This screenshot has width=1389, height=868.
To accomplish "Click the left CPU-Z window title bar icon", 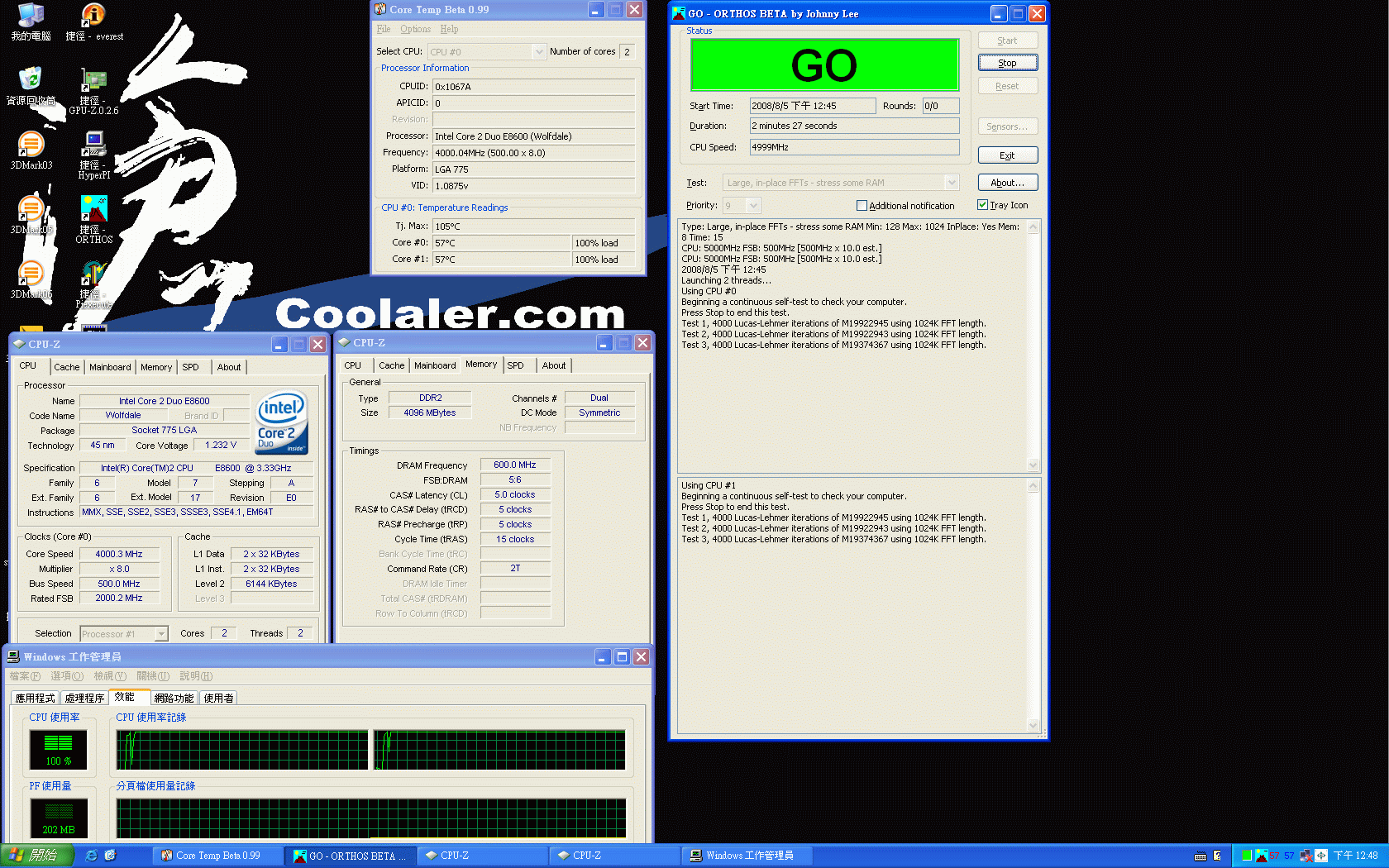I will click(x=19, y=344).
